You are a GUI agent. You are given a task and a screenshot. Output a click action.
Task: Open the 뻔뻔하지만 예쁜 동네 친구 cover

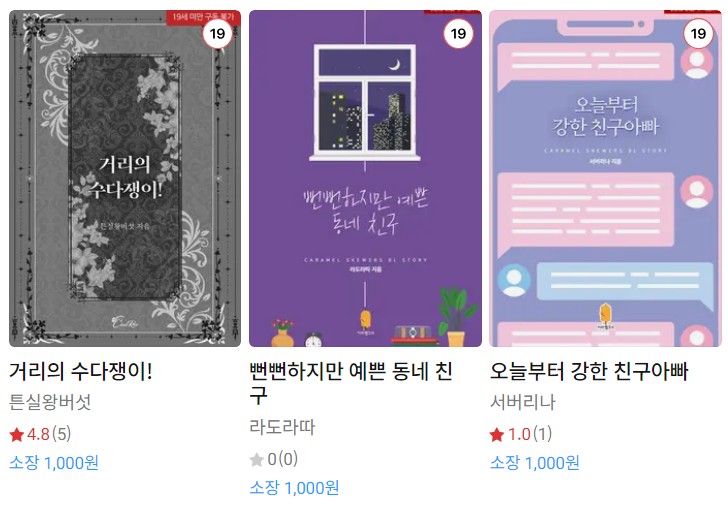365,178
